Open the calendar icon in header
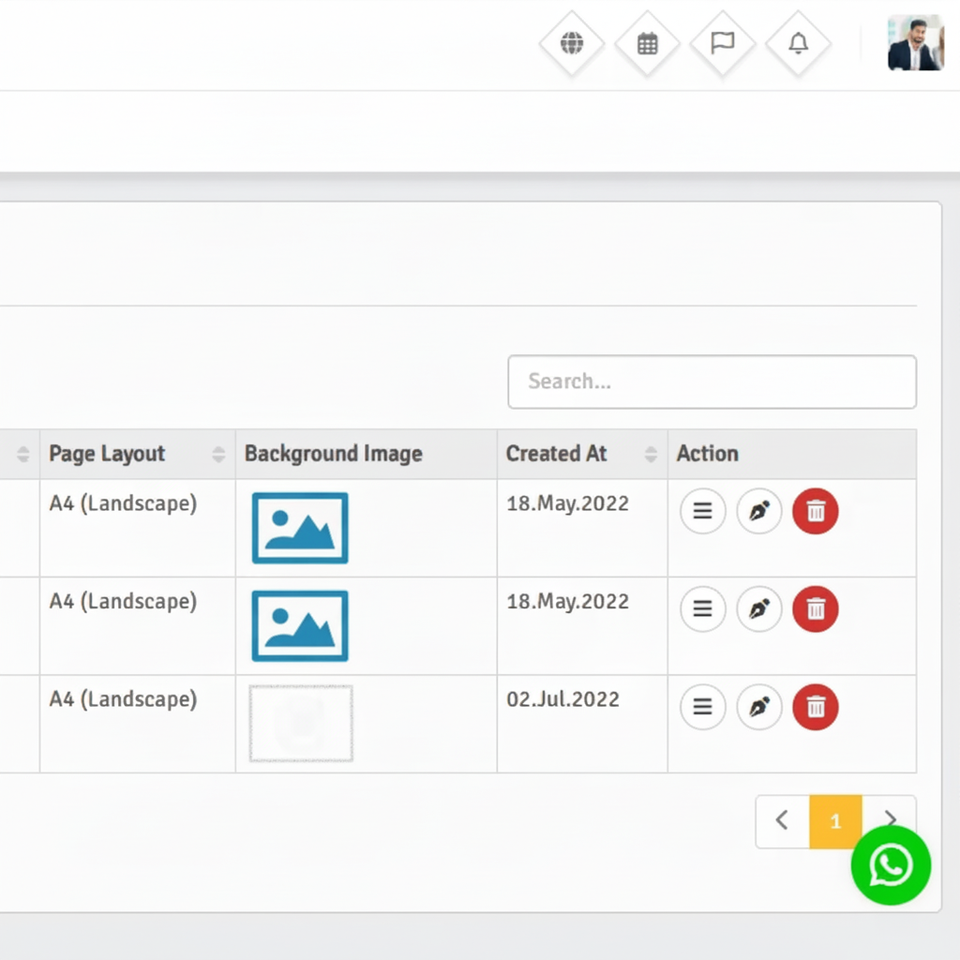Viewport: 960px width, 960px height. pyautogui.click(x=647, y=44)
